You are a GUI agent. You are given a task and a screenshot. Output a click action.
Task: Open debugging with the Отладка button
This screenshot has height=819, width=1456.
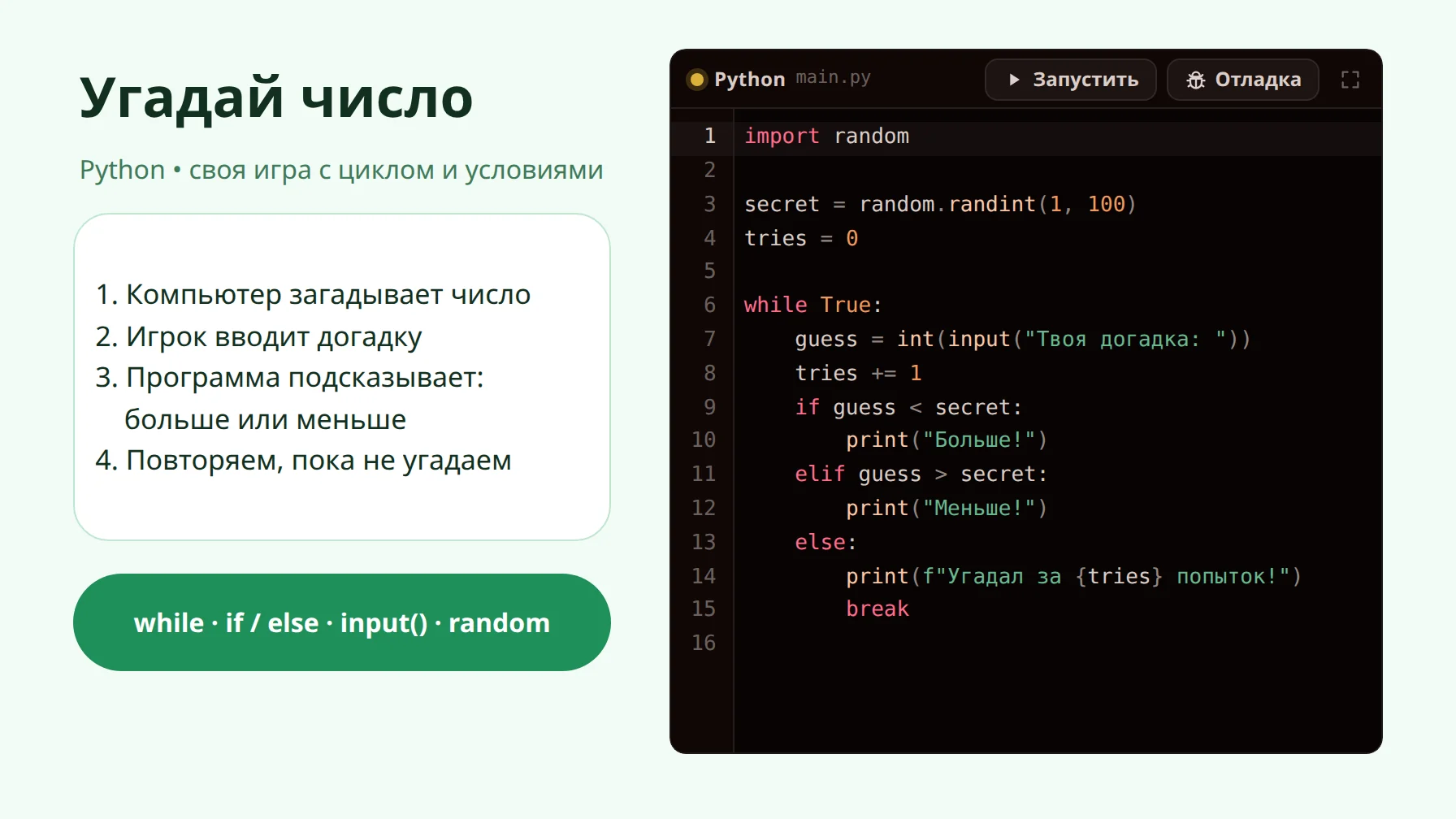tap(1242, 80)
